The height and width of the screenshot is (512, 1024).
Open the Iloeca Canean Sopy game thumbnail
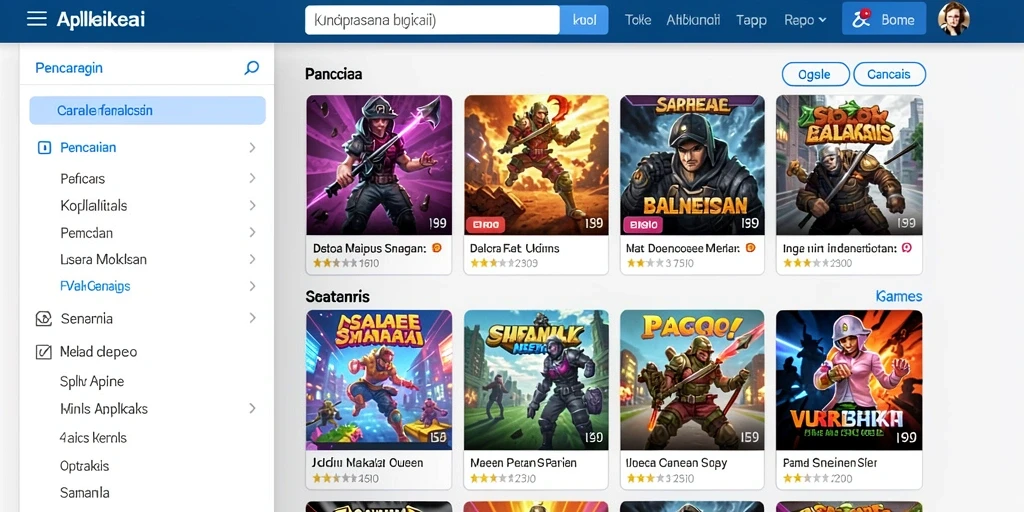click(692, 380)
